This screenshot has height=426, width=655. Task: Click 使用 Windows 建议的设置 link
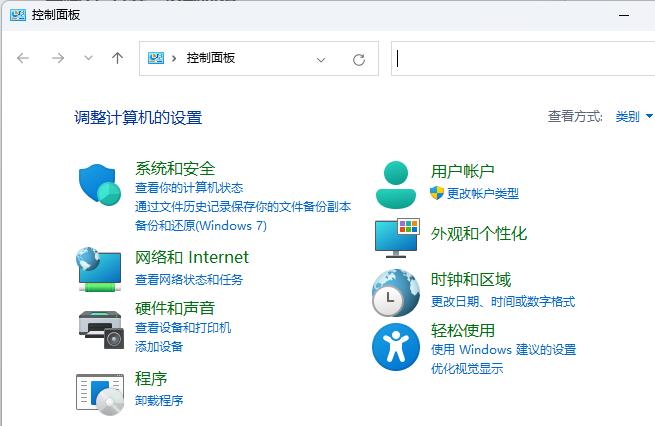[x=503, y=349]
